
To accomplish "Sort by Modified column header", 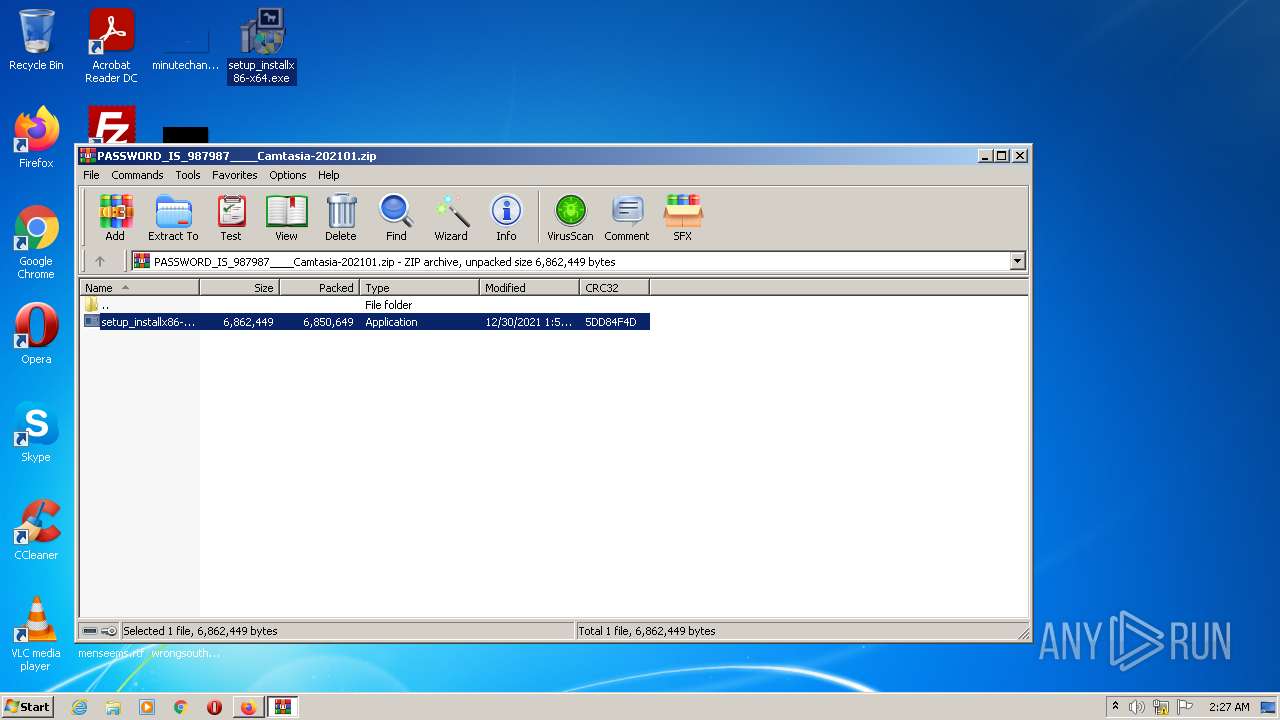I will point(530,288).
